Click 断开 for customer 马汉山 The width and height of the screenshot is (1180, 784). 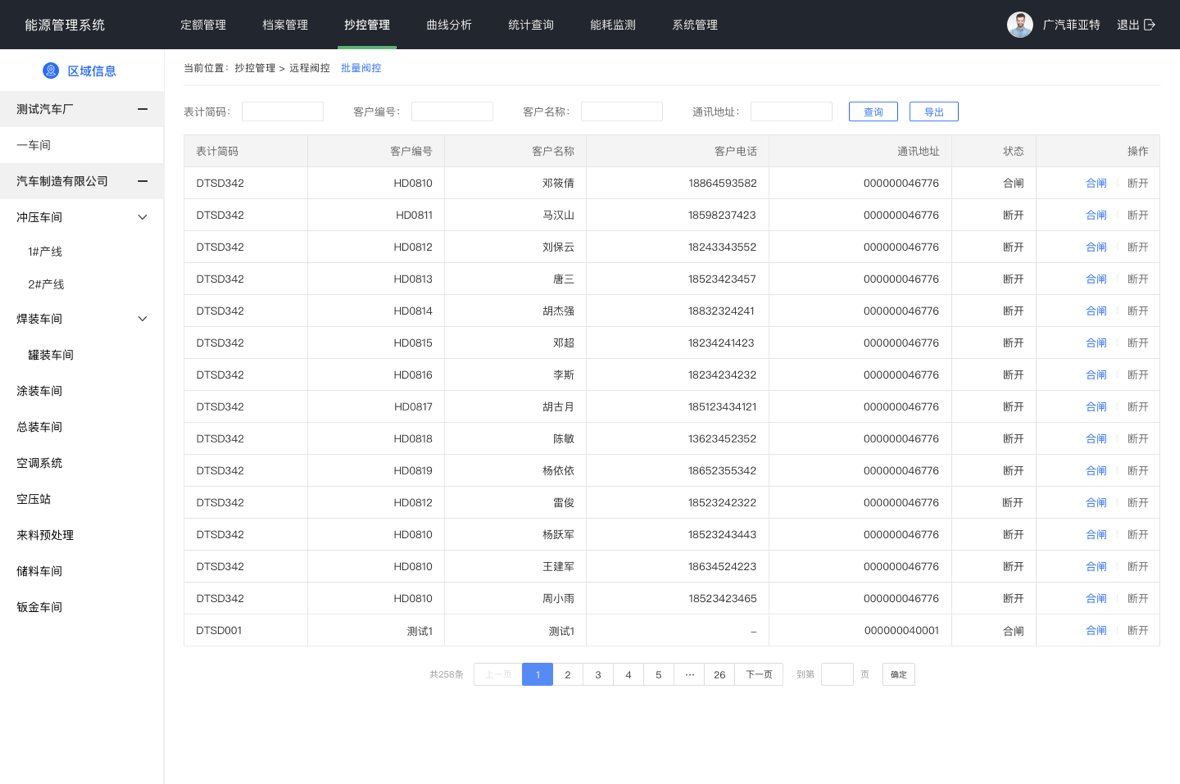[1138, 215]
